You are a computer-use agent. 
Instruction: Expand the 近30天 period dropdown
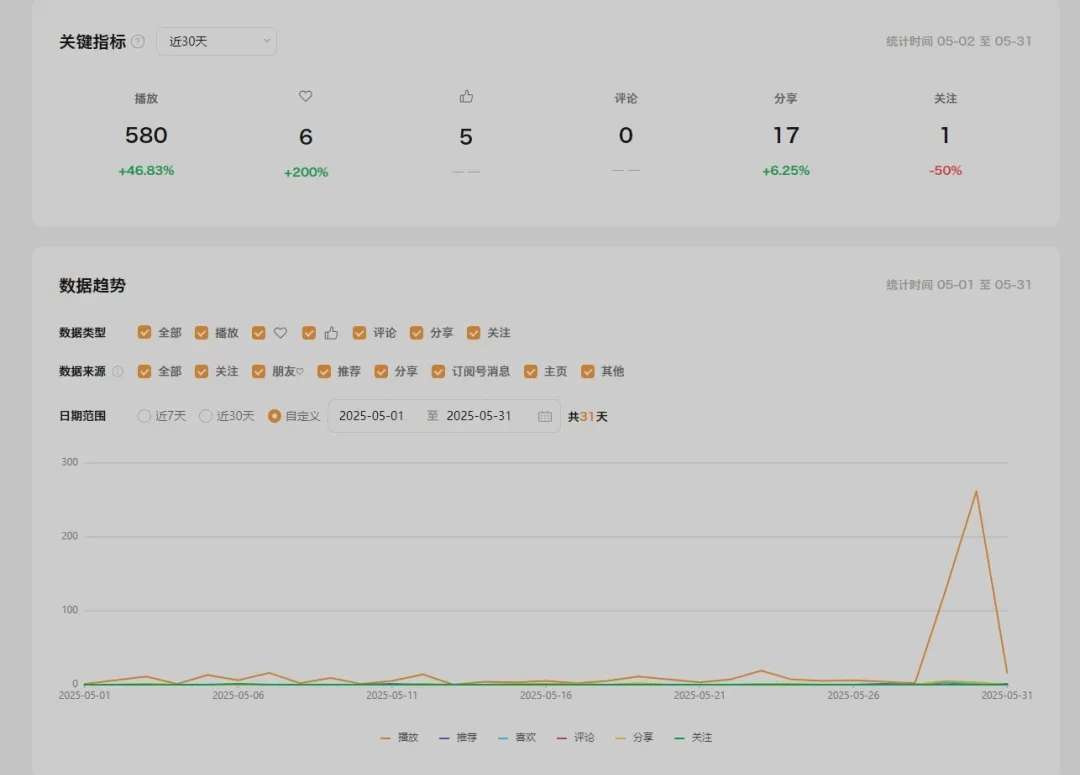[x=217, y=41]
